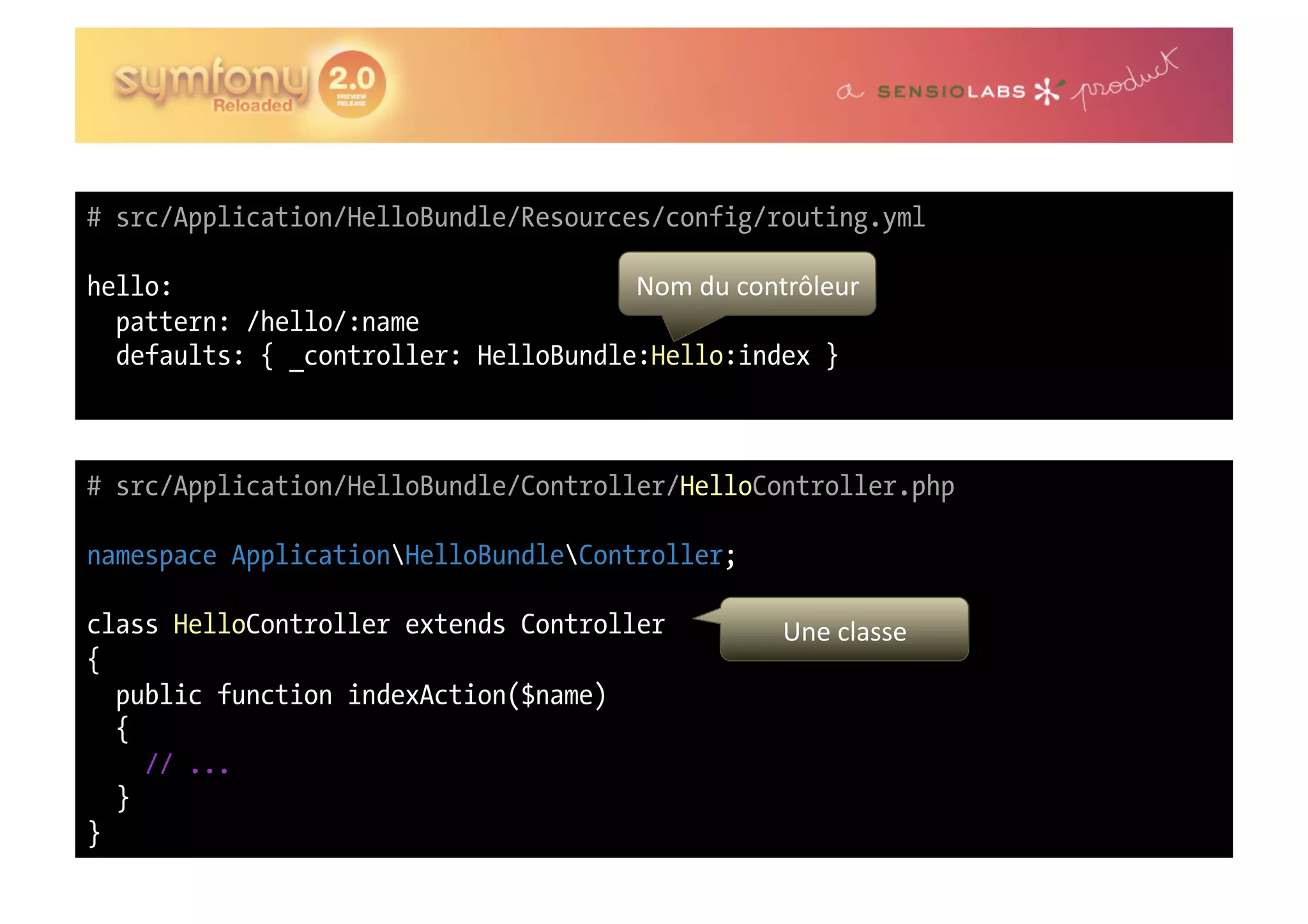This screenshot has width=1308, height=924.
Task: Click the SensioLabs asterisk star icon
Action: coord(1046,91)
